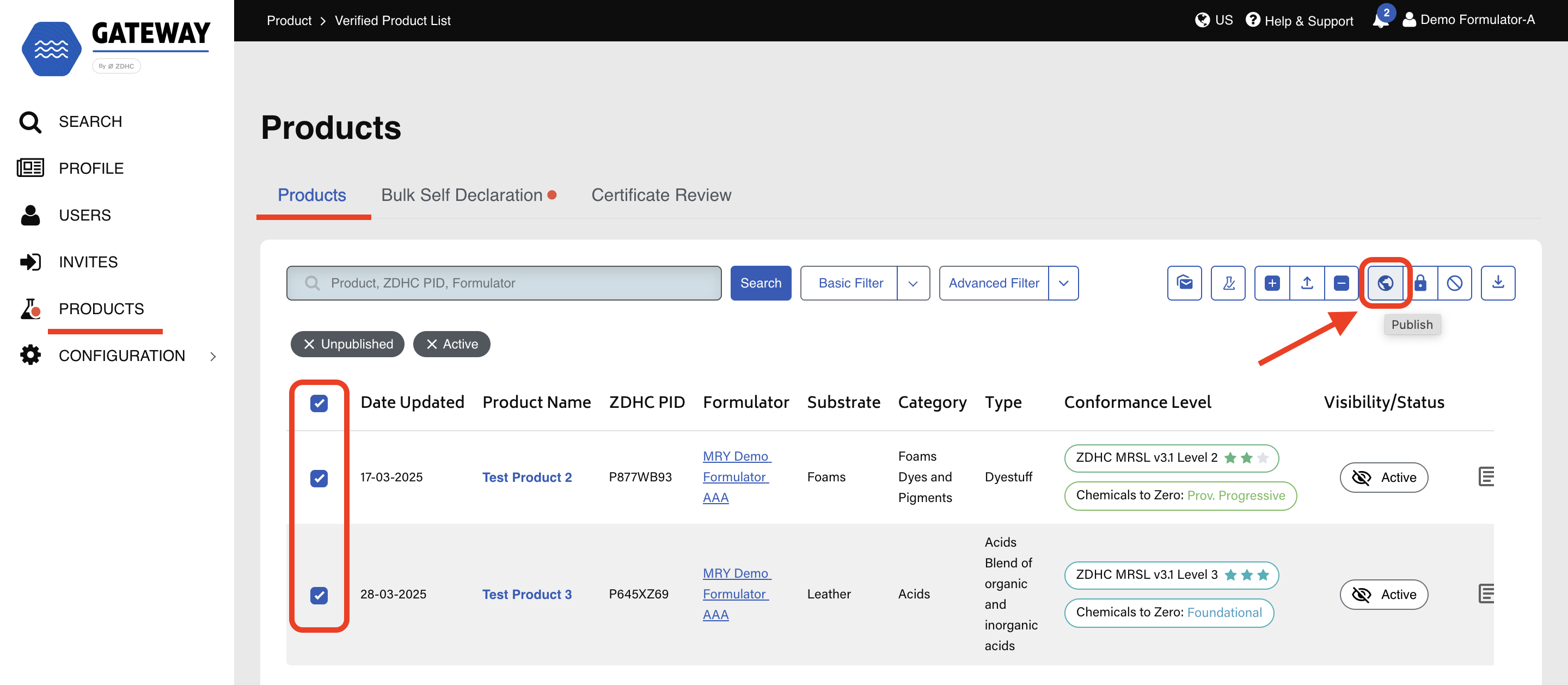Click the magnifier icon beside SEARCH
Screen dimensions: 1568x685
[30, 122]
